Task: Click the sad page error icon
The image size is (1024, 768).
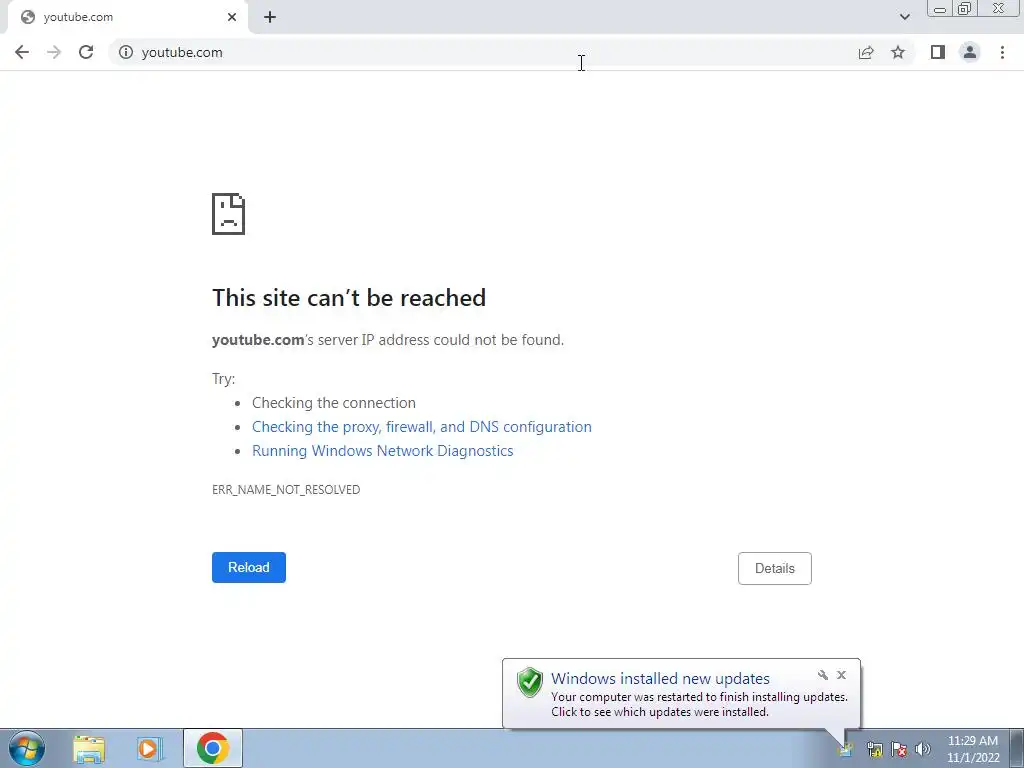Action: pos(229,214)
